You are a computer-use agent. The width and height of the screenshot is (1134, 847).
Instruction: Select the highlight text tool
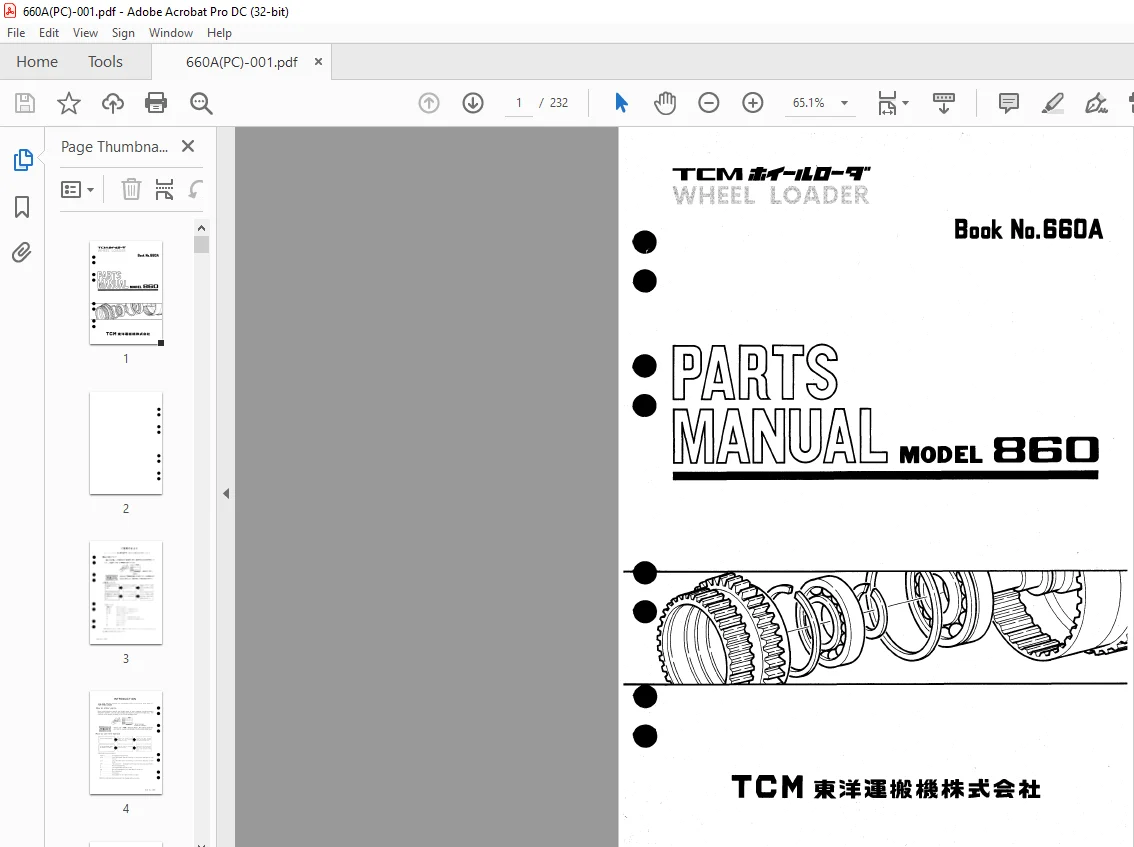(x=1052, y=103)
